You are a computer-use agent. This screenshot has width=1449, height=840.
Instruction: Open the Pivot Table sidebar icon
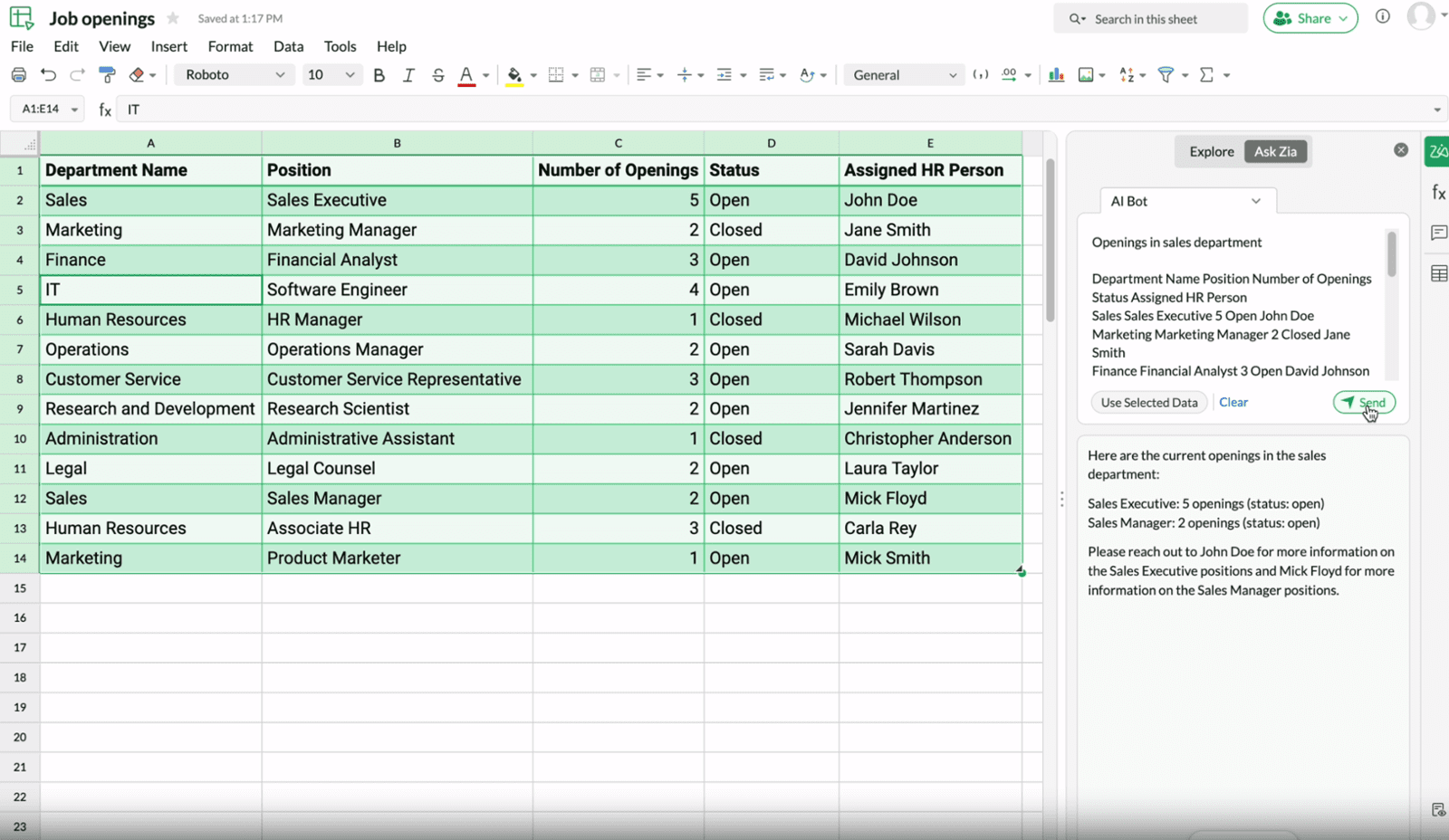tap(1437, 272)
